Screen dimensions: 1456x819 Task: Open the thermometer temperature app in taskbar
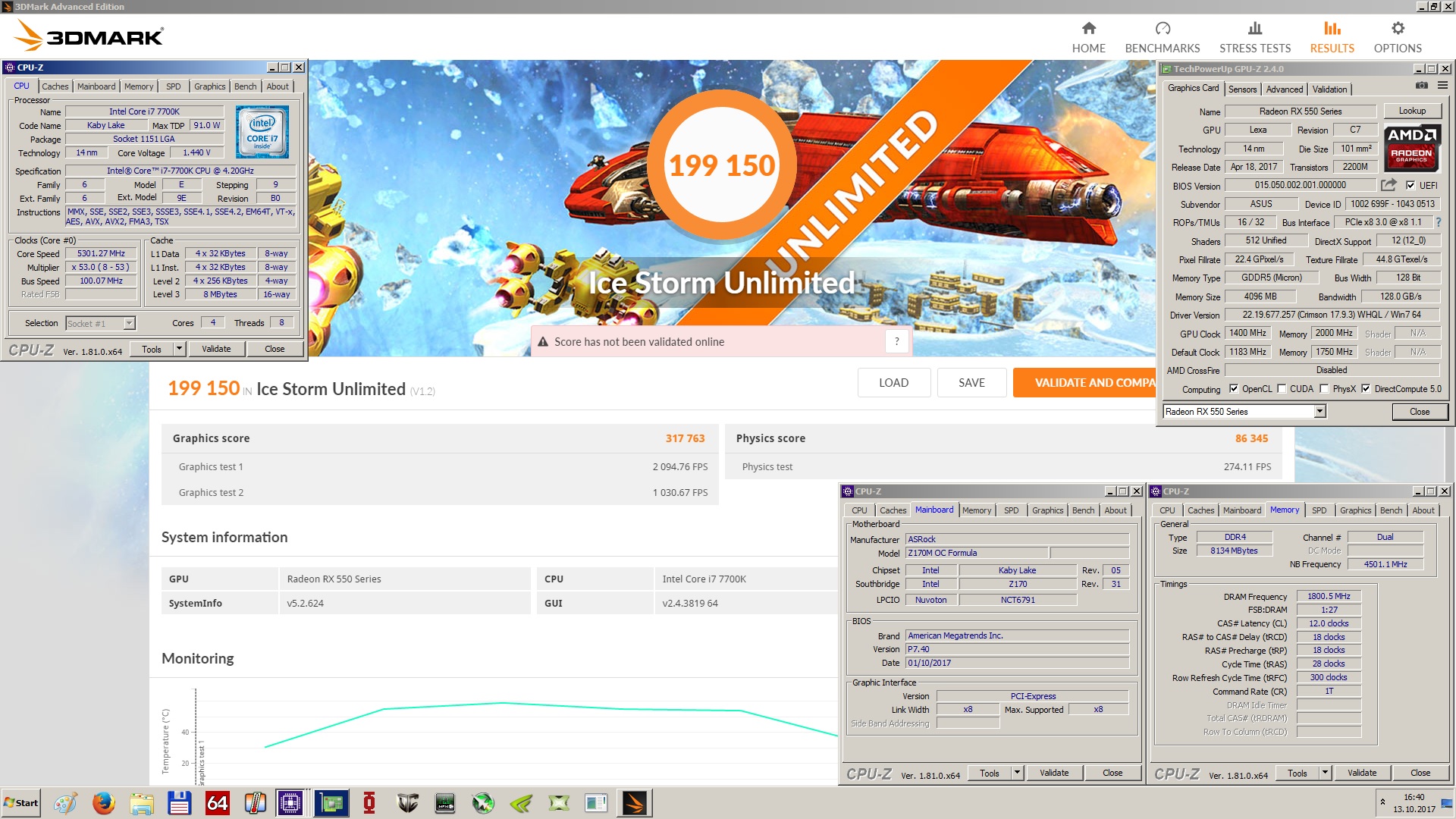coord(255,803)
